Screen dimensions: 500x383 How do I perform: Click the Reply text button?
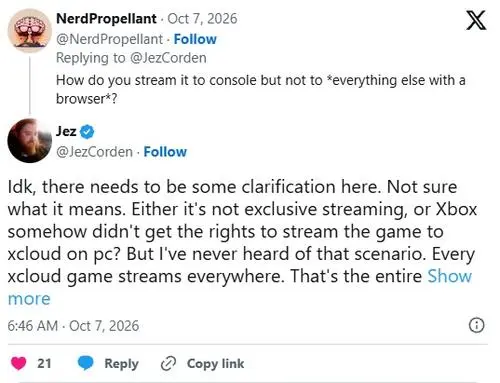click(121, 364)
